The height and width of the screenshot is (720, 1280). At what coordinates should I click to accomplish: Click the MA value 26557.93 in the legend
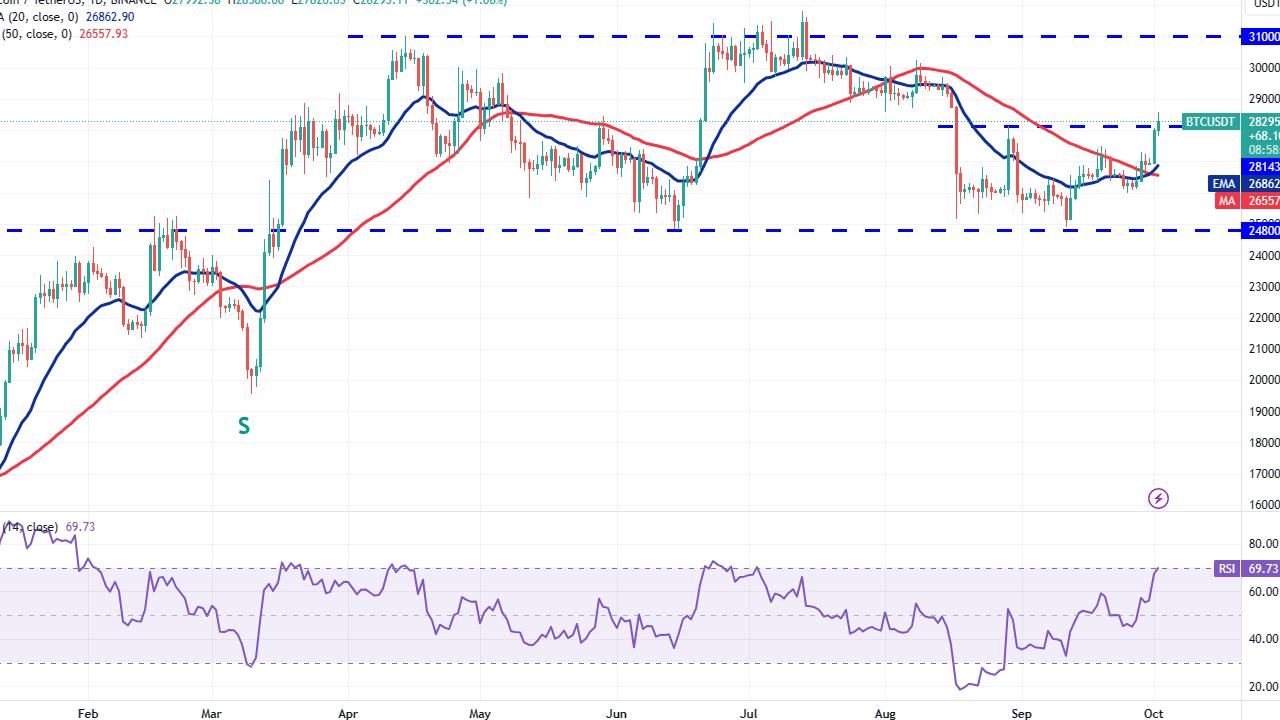(x=104, y=33)
